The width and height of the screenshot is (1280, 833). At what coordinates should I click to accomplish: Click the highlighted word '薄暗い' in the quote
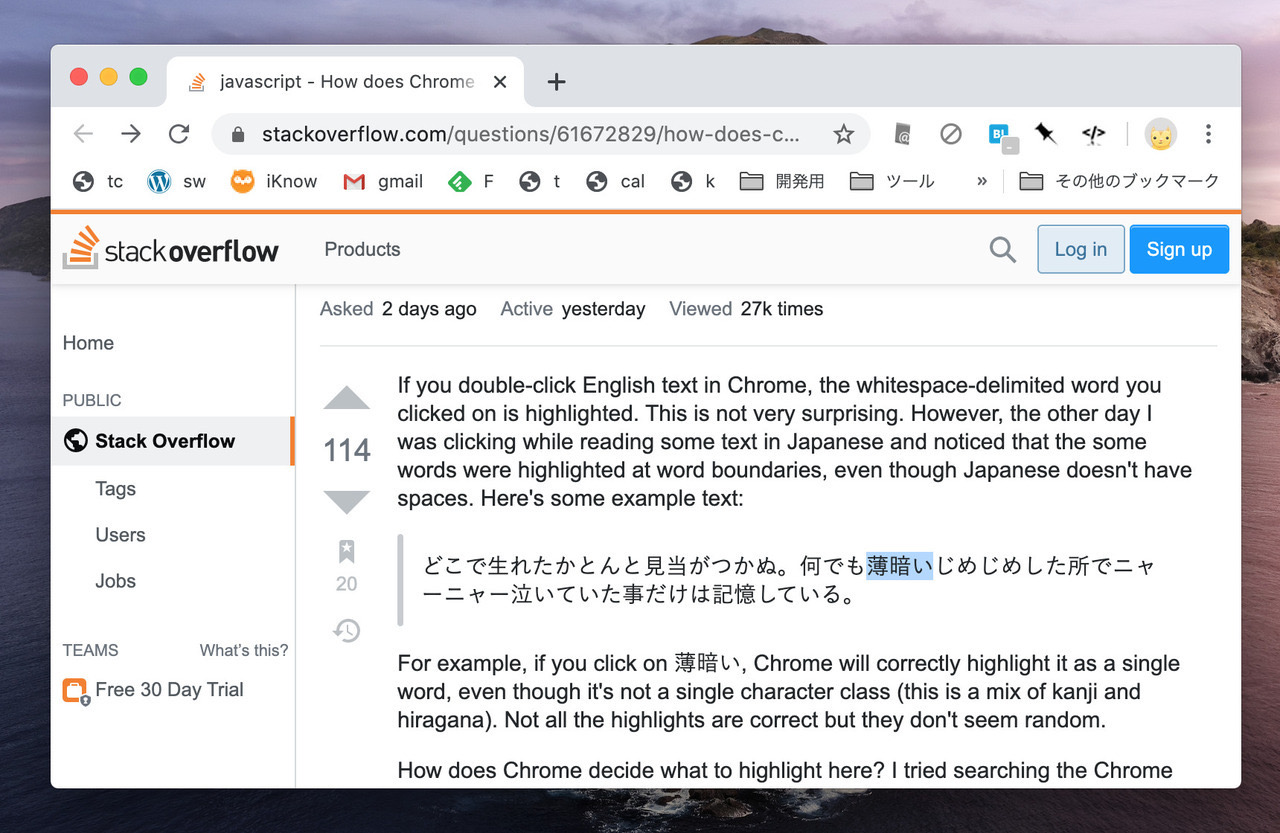coord(899,566)
